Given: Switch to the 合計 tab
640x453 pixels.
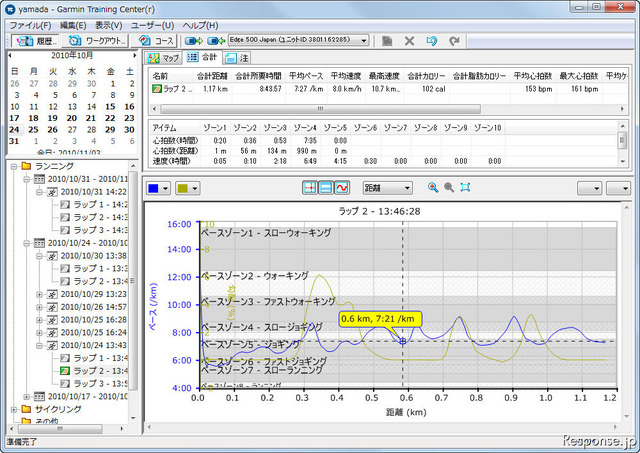Looking at the screenshot, I should coord(202,58).
